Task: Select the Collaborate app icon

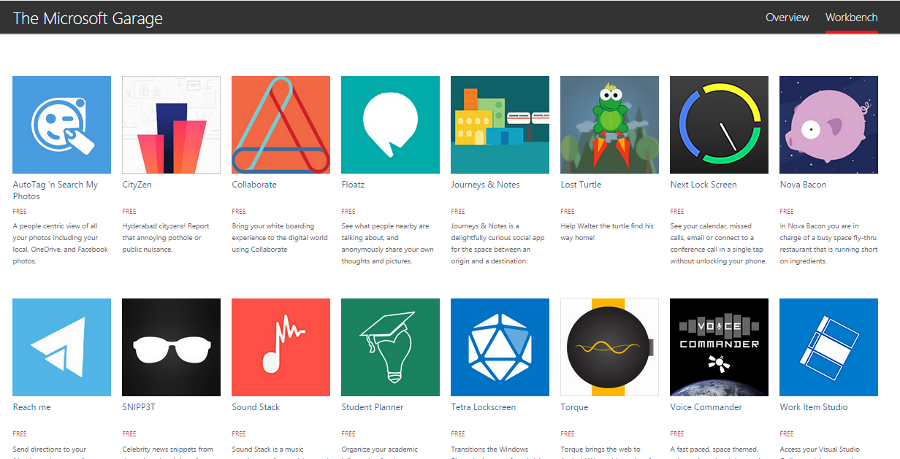Action: pyautogui.click(x=281, y=125)
